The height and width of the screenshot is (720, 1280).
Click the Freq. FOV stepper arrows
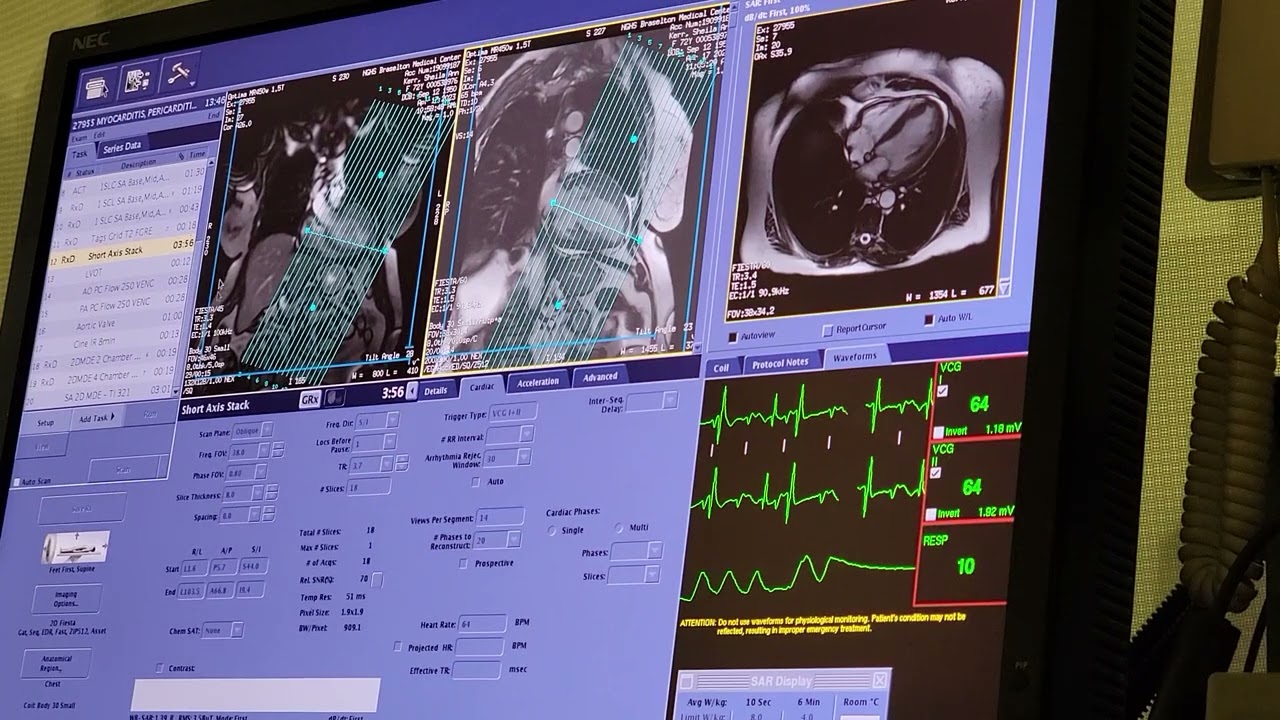coord(278,450)
